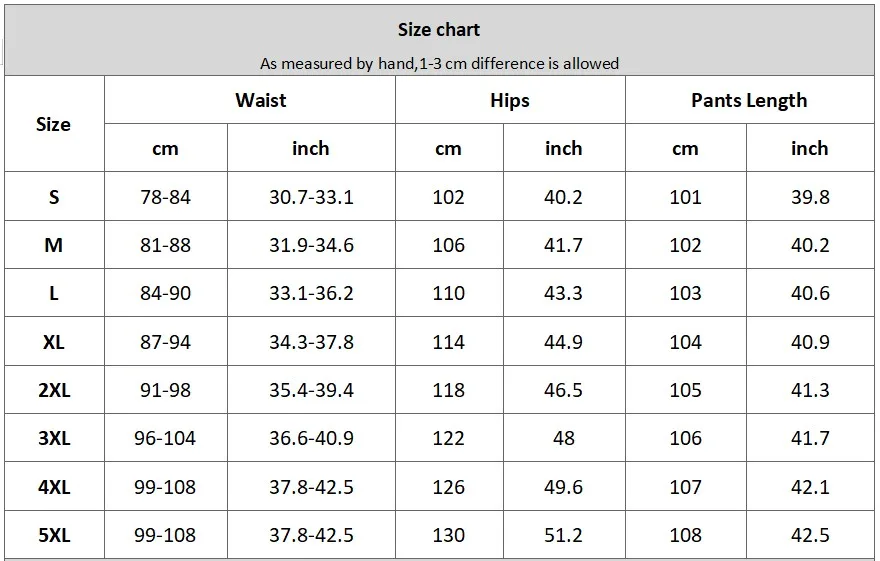Image resolution: width=880 pixels, height=561 pixels.
Task: Click waist cm value 96-104
Action: pos(165,438)
